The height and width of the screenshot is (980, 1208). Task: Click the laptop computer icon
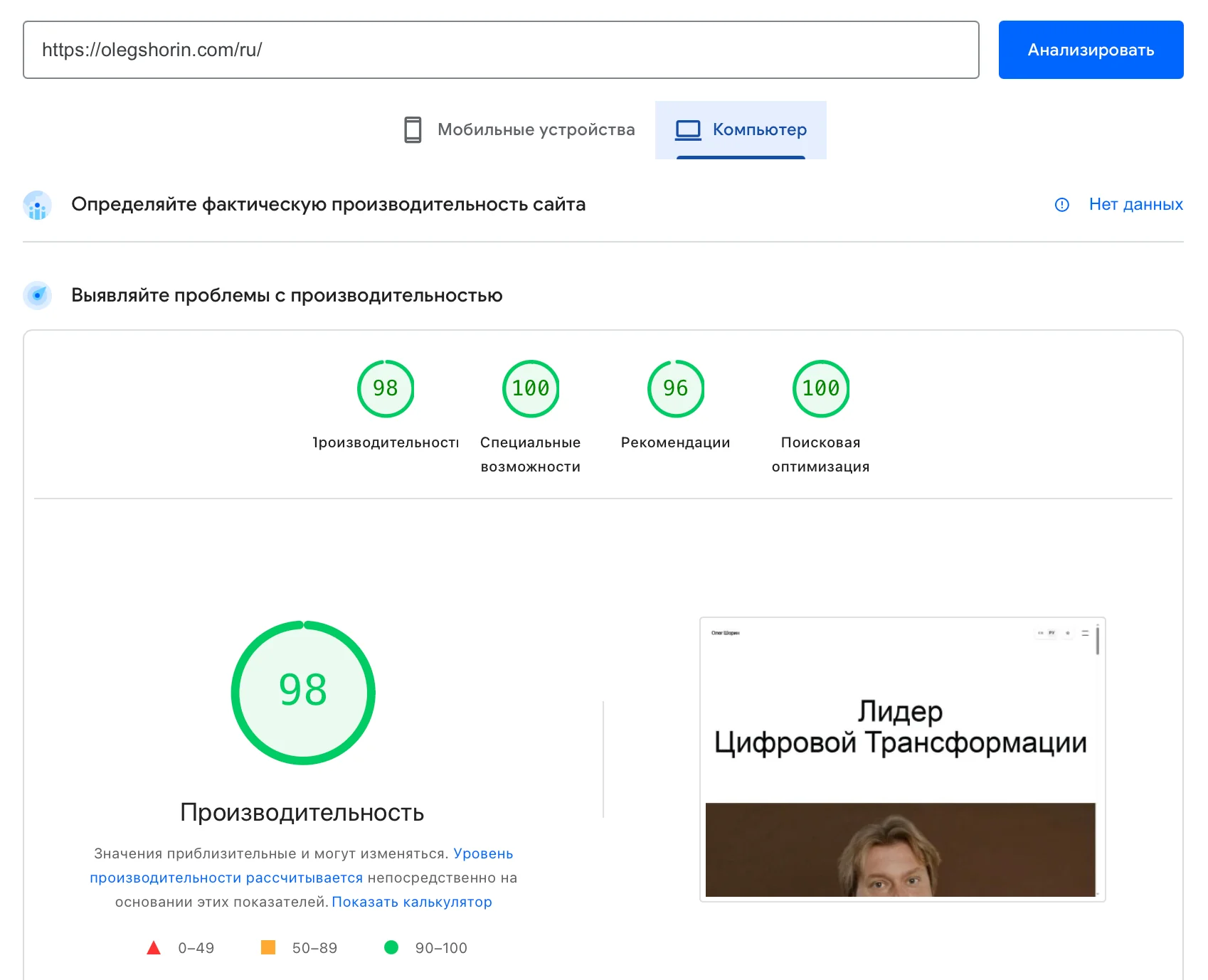pos(688,129)
